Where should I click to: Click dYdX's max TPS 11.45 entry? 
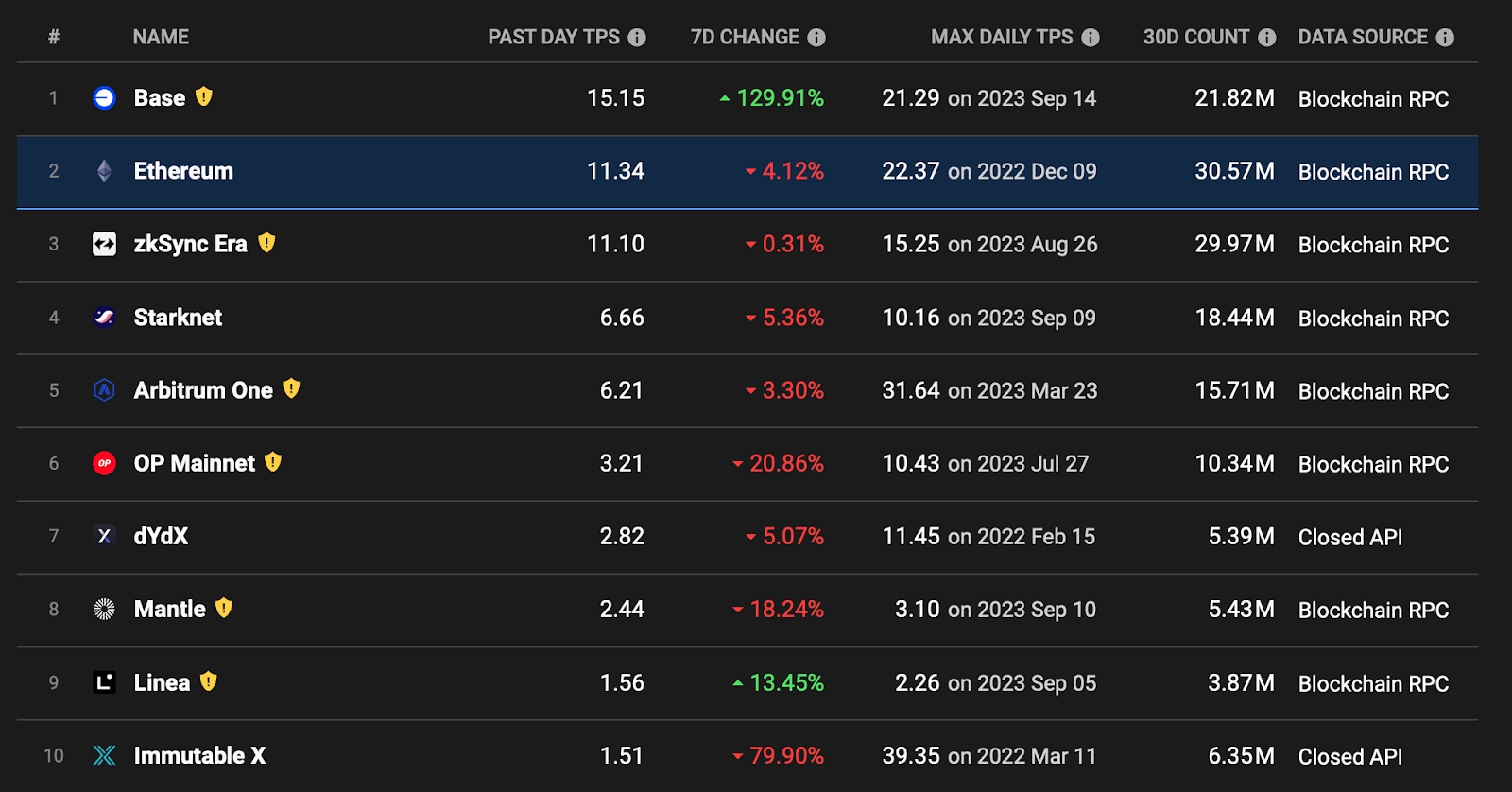[988, 537]
